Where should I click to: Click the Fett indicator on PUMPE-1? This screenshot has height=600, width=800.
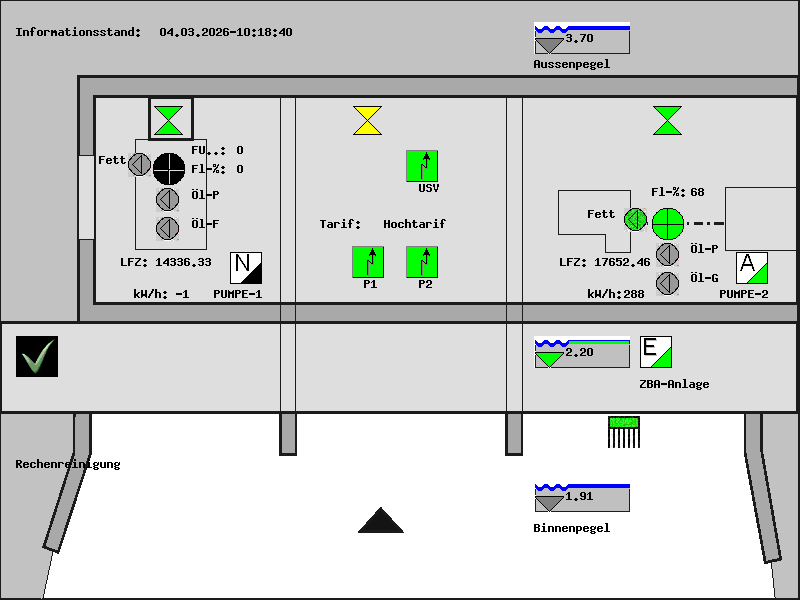click(x=139, y=164)
